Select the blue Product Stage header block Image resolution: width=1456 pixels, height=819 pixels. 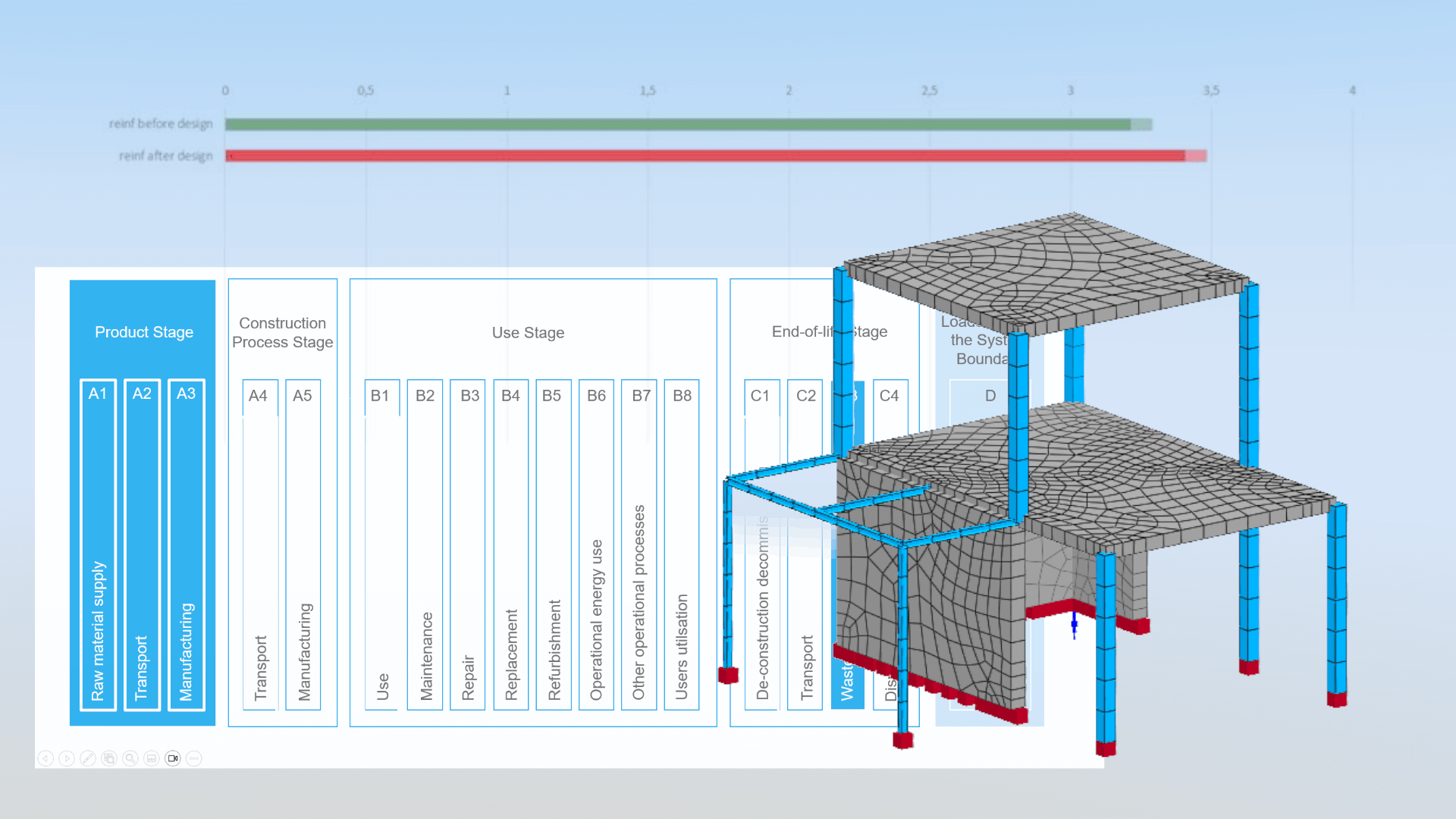(x=143, y=332)
